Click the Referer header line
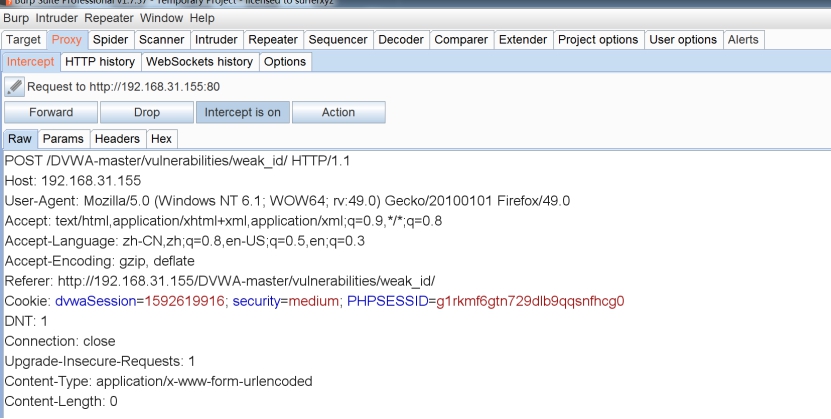 [x=220, y=281]
